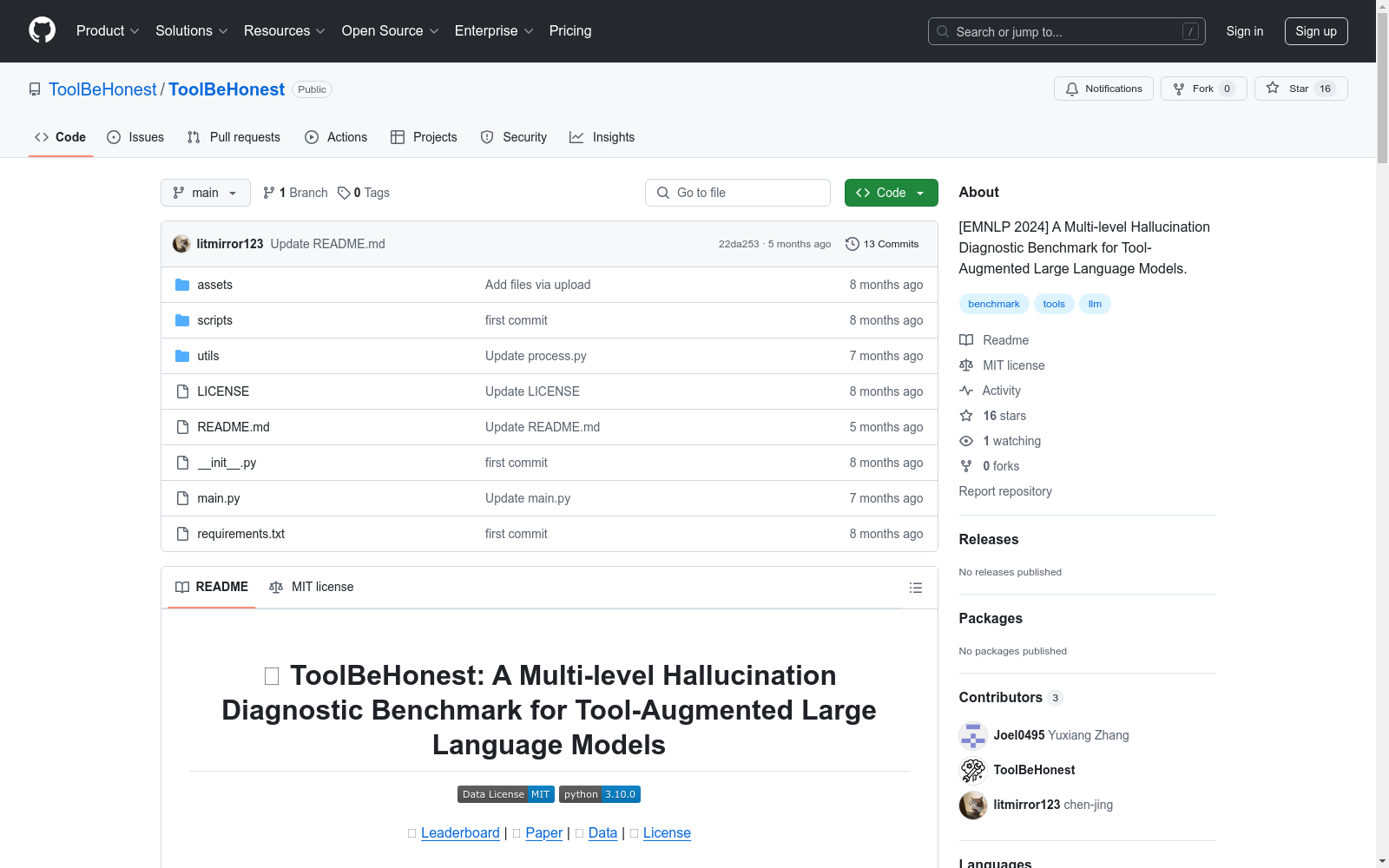The image size is (1389, 868).
Task: Click the Notifications button
Action: point(1103,89)
